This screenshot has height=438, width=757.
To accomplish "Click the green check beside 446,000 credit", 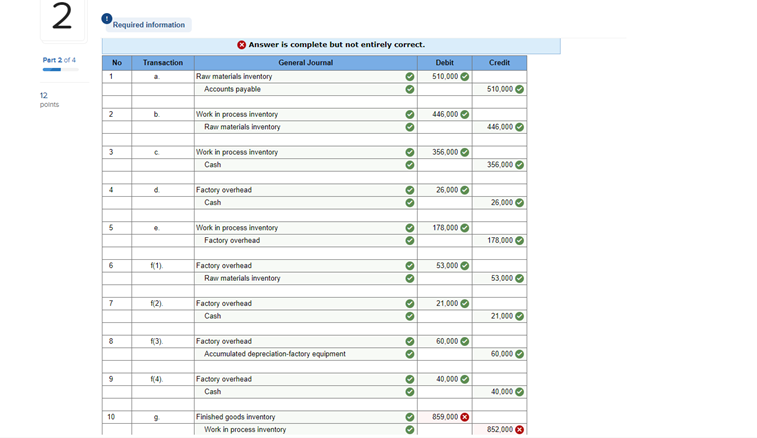I will [x=519, y=127].
